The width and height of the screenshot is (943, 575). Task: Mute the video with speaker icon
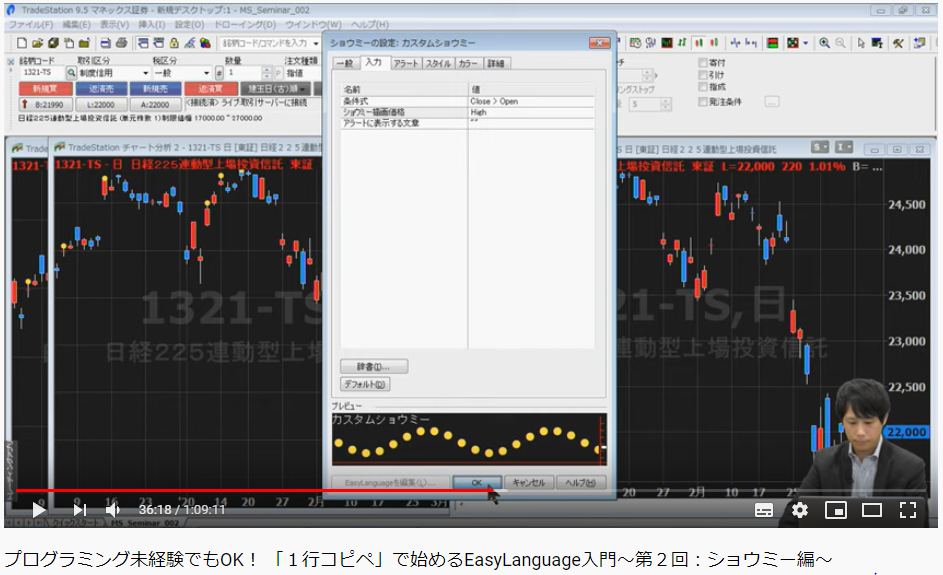pyautogui.click(x=112, y=510)
